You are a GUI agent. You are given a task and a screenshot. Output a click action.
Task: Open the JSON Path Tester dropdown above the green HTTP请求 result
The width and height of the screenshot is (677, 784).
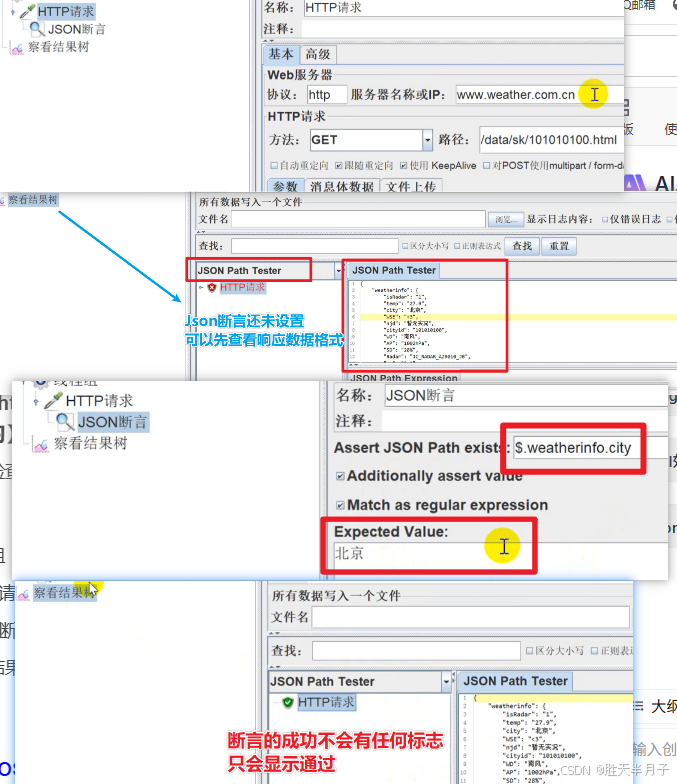[446, 682]
